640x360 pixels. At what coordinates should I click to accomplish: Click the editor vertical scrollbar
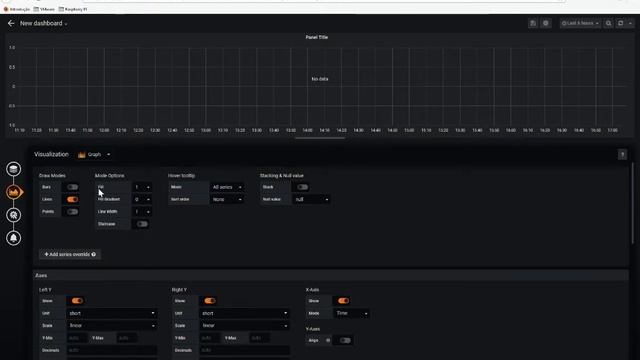[x=633, y=204]
